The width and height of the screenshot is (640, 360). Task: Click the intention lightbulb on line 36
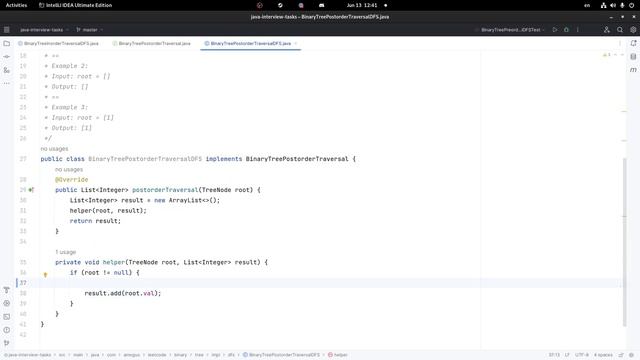45,275
